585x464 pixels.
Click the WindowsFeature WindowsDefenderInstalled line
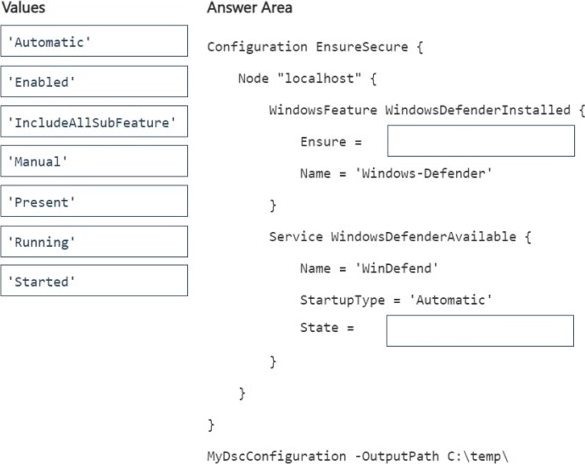coord(427,110)
